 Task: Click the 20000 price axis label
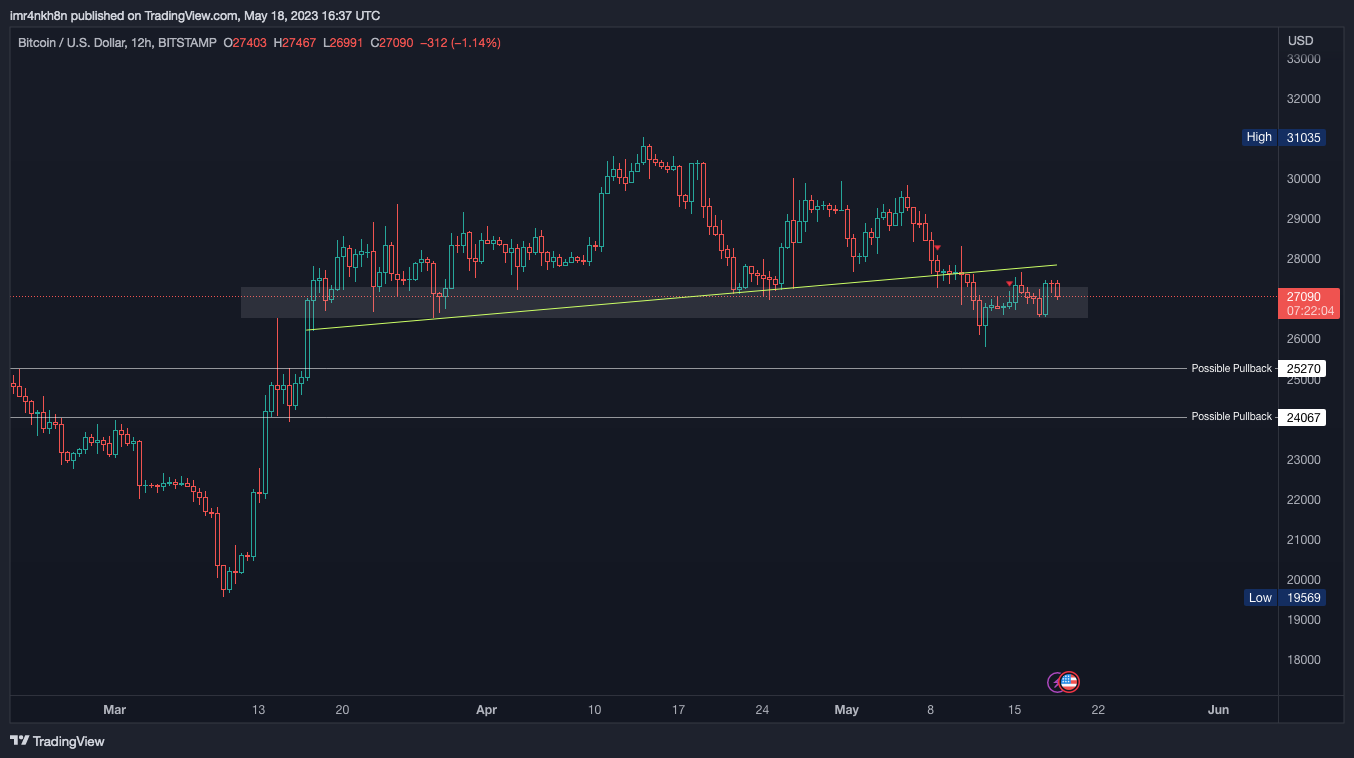click(1304, 580)
